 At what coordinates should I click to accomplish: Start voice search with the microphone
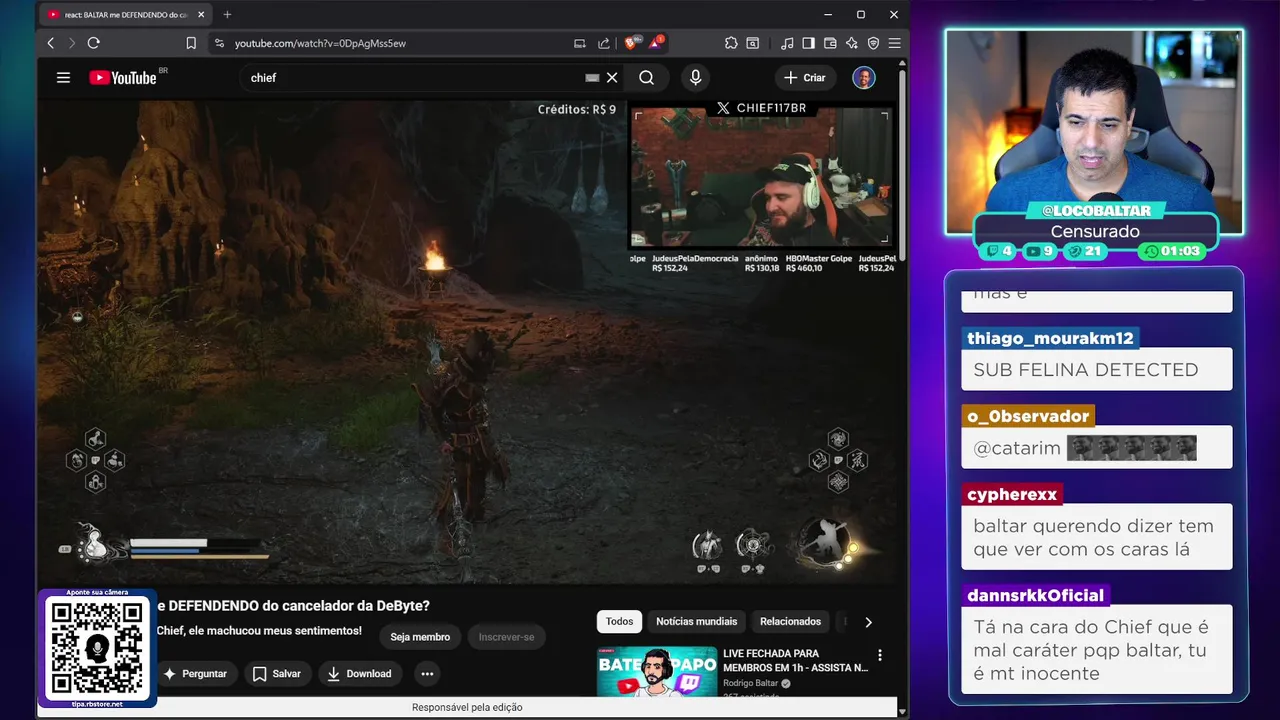(x=695, y=78)
